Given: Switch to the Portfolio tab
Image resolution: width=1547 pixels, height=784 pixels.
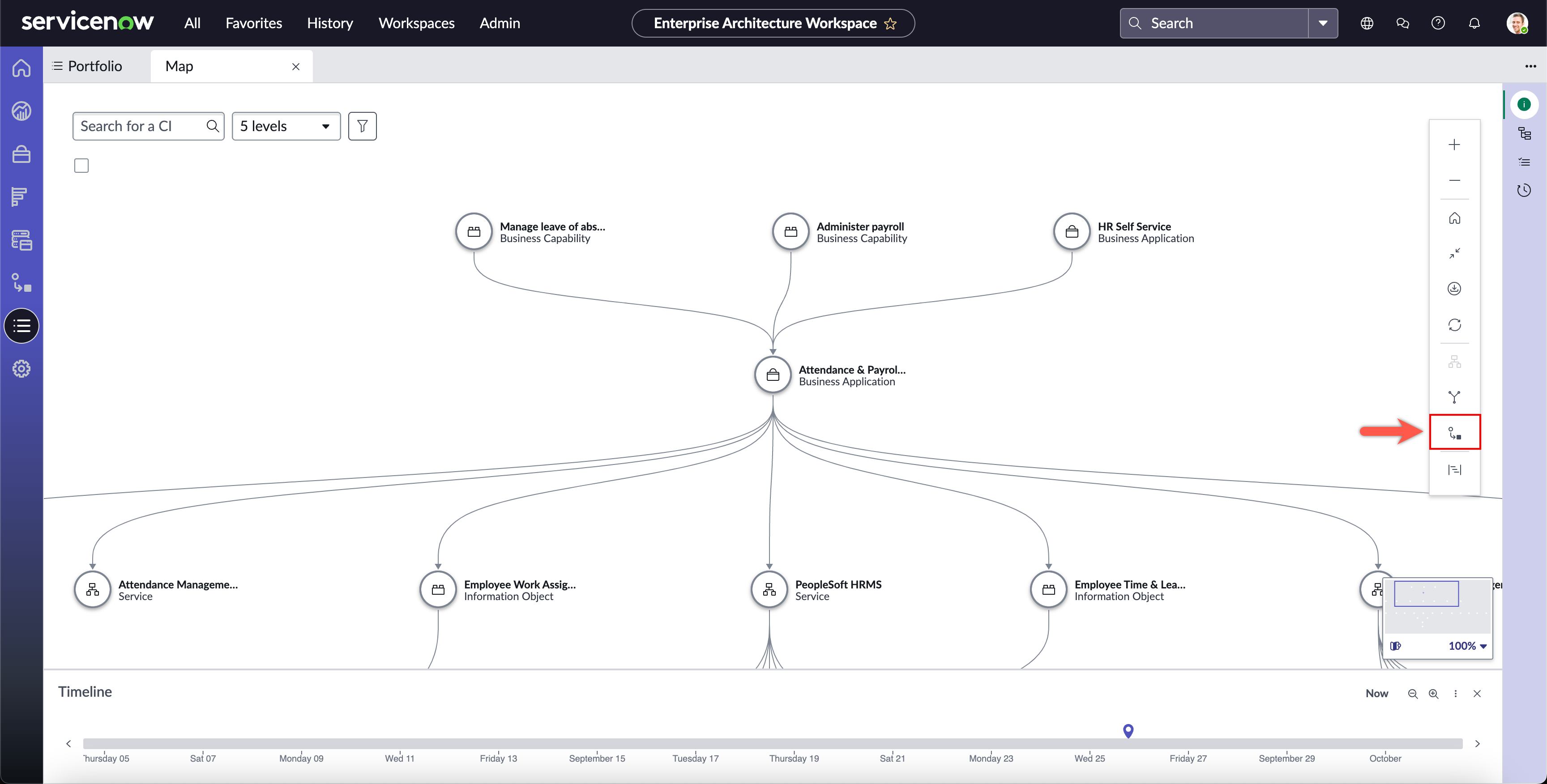Looking at the screenshot, I should [88, 66].
